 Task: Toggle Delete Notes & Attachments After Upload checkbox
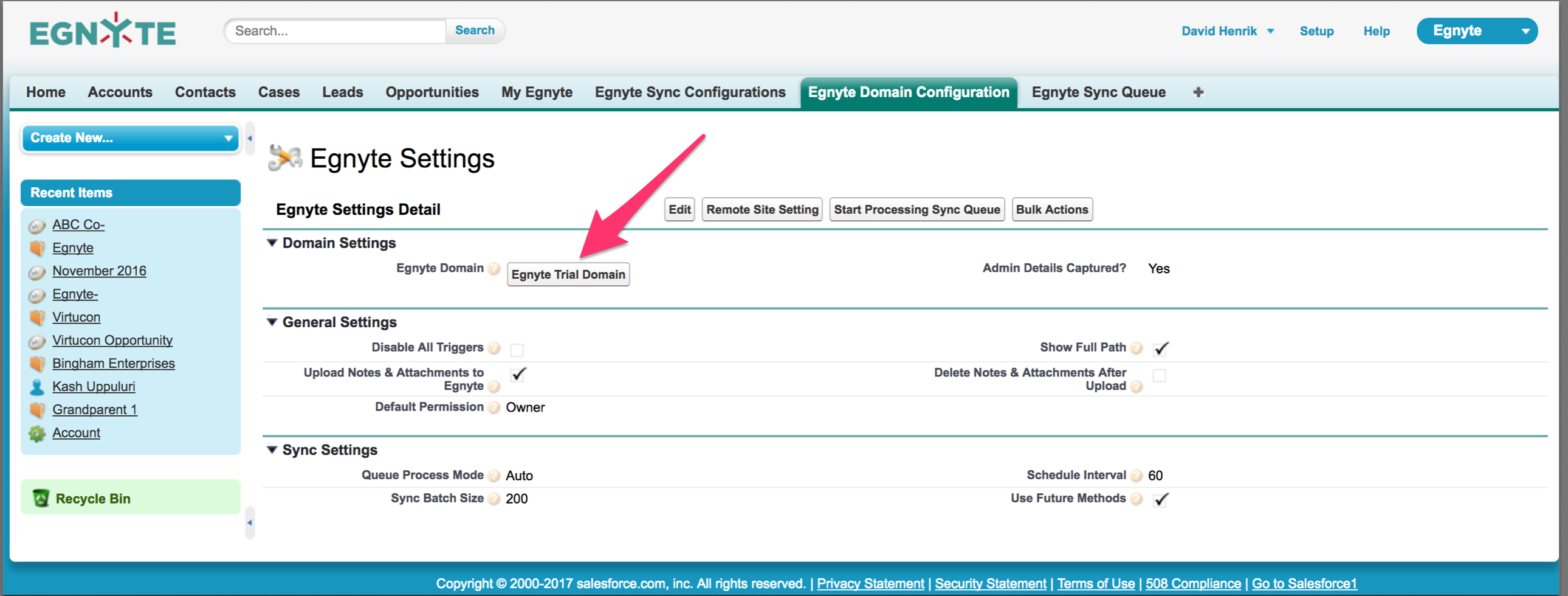coord(1160,375)
